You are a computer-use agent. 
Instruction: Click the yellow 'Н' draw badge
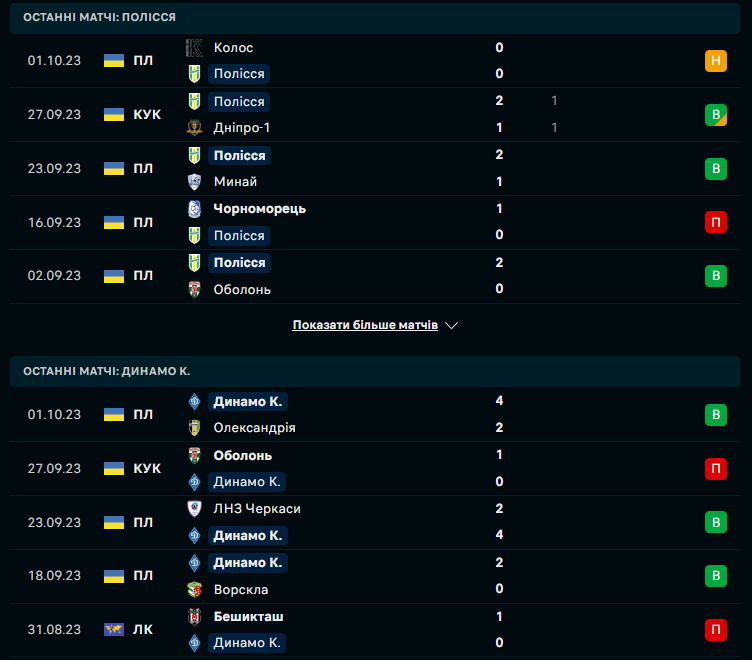click(716, 61)
